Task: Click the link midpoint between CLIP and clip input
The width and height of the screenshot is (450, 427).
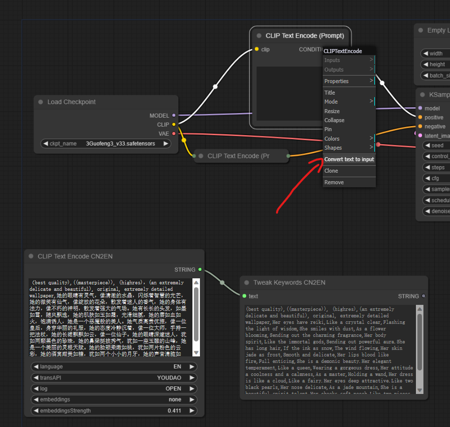Action: click(215, 86)
